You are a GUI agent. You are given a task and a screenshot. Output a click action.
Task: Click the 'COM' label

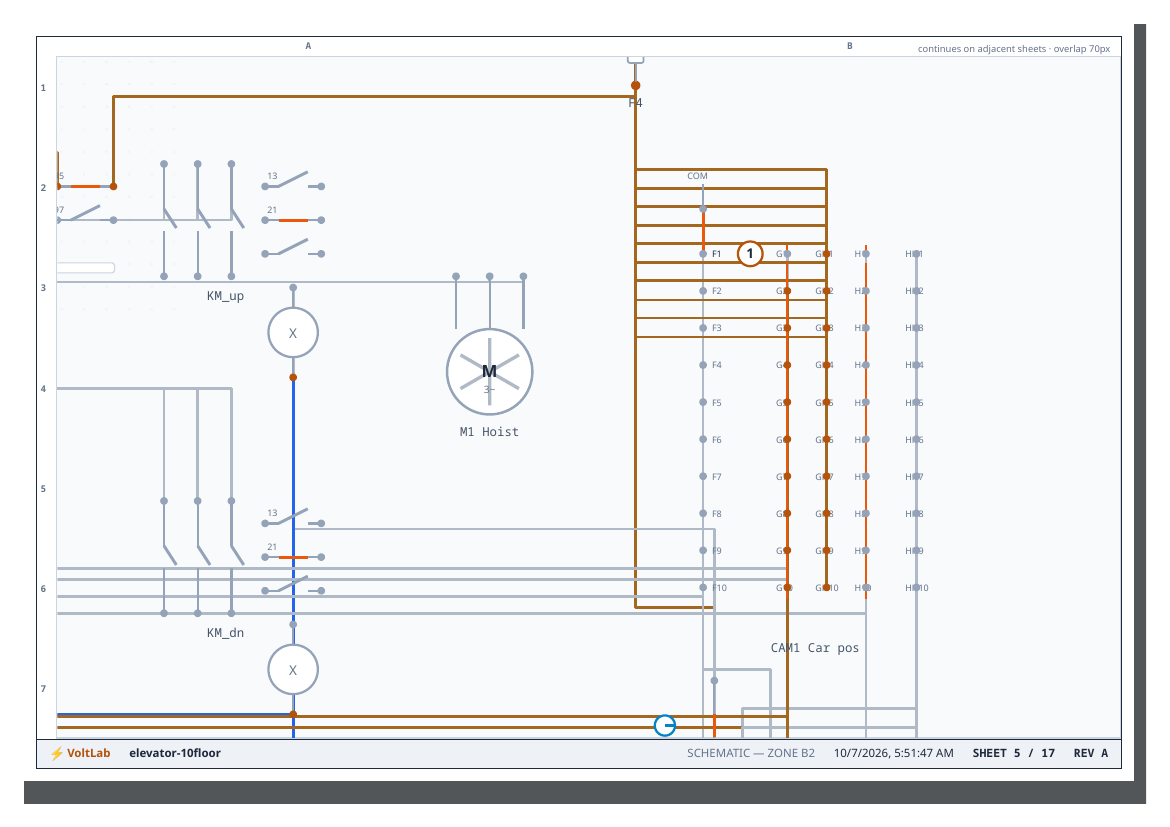698,176
